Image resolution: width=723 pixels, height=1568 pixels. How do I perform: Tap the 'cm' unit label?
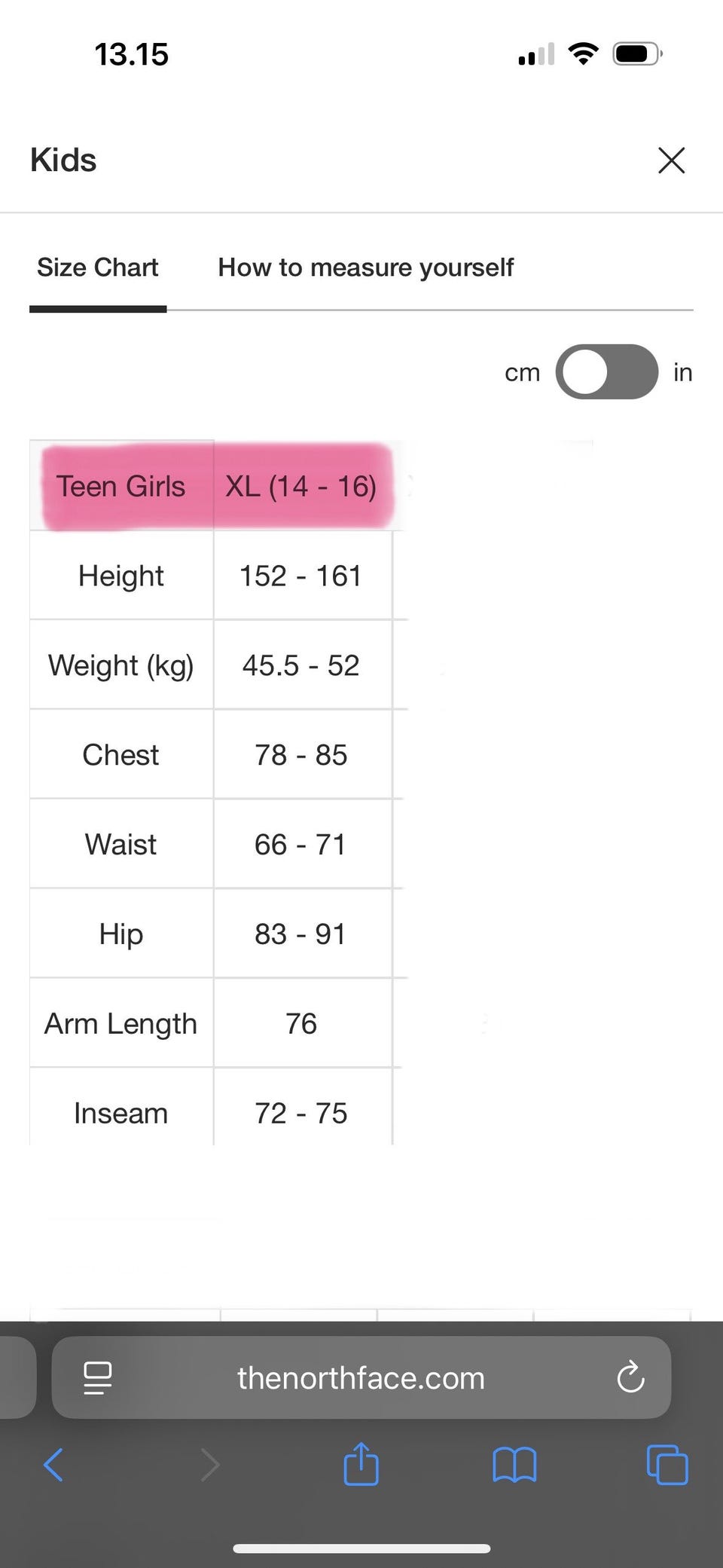(x=522, y=372)
